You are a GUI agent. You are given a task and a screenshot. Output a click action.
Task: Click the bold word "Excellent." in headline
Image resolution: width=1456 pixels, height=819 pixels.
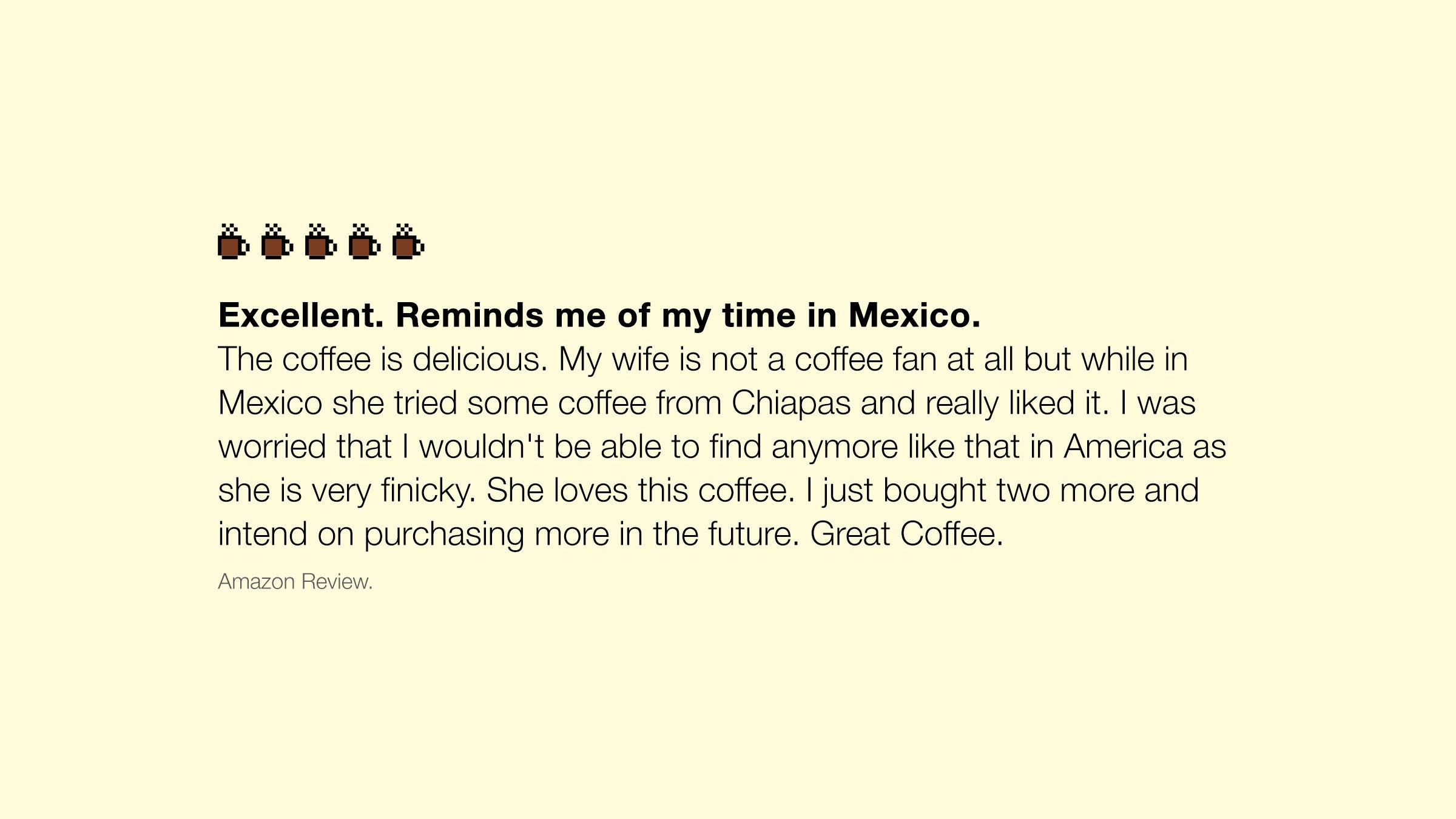pos(301,315)
